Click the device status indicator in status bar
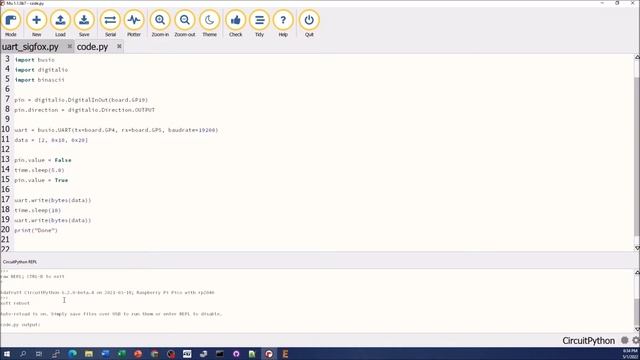 tap(624, 340)
